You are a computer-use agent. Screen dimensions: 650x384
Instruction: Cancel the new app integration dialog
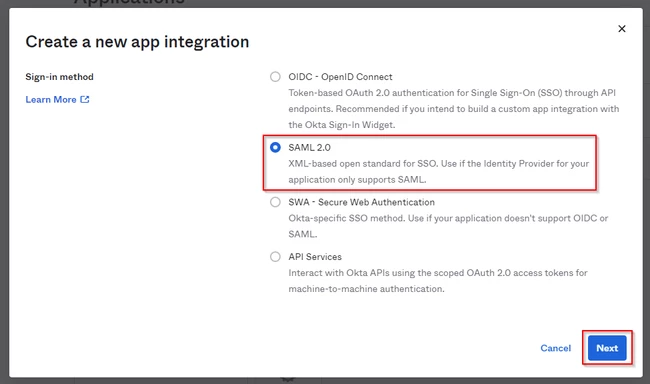[x=555, y=348]
